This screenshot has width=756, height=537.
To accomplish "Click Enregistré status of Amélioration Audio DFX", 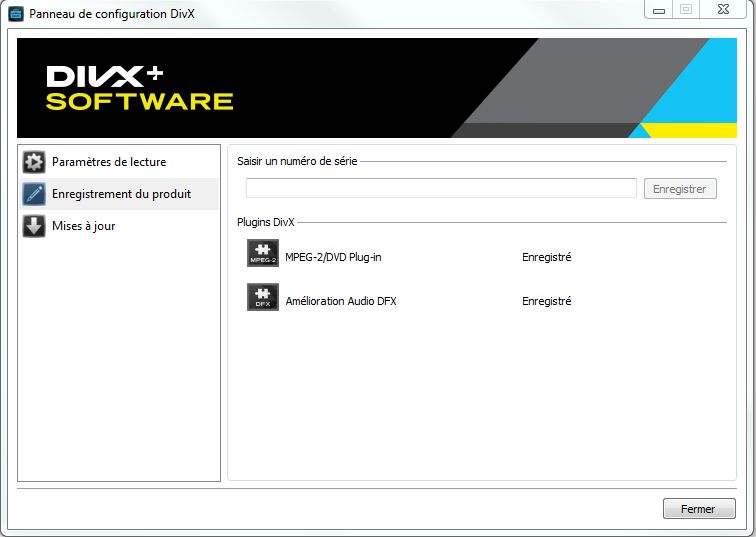I will (547, 301).
